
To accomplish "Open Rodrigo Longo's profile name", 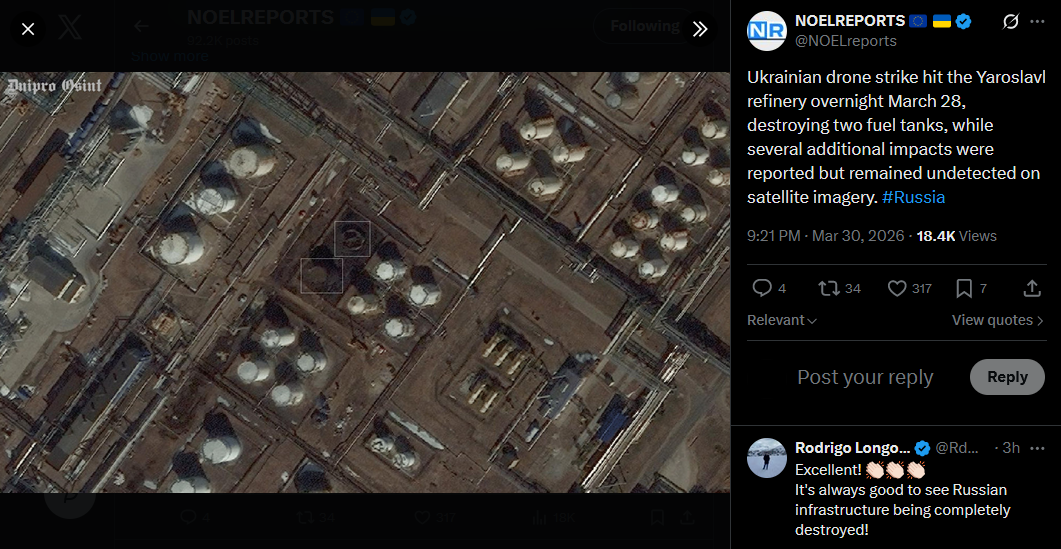I will click(853, 448).
